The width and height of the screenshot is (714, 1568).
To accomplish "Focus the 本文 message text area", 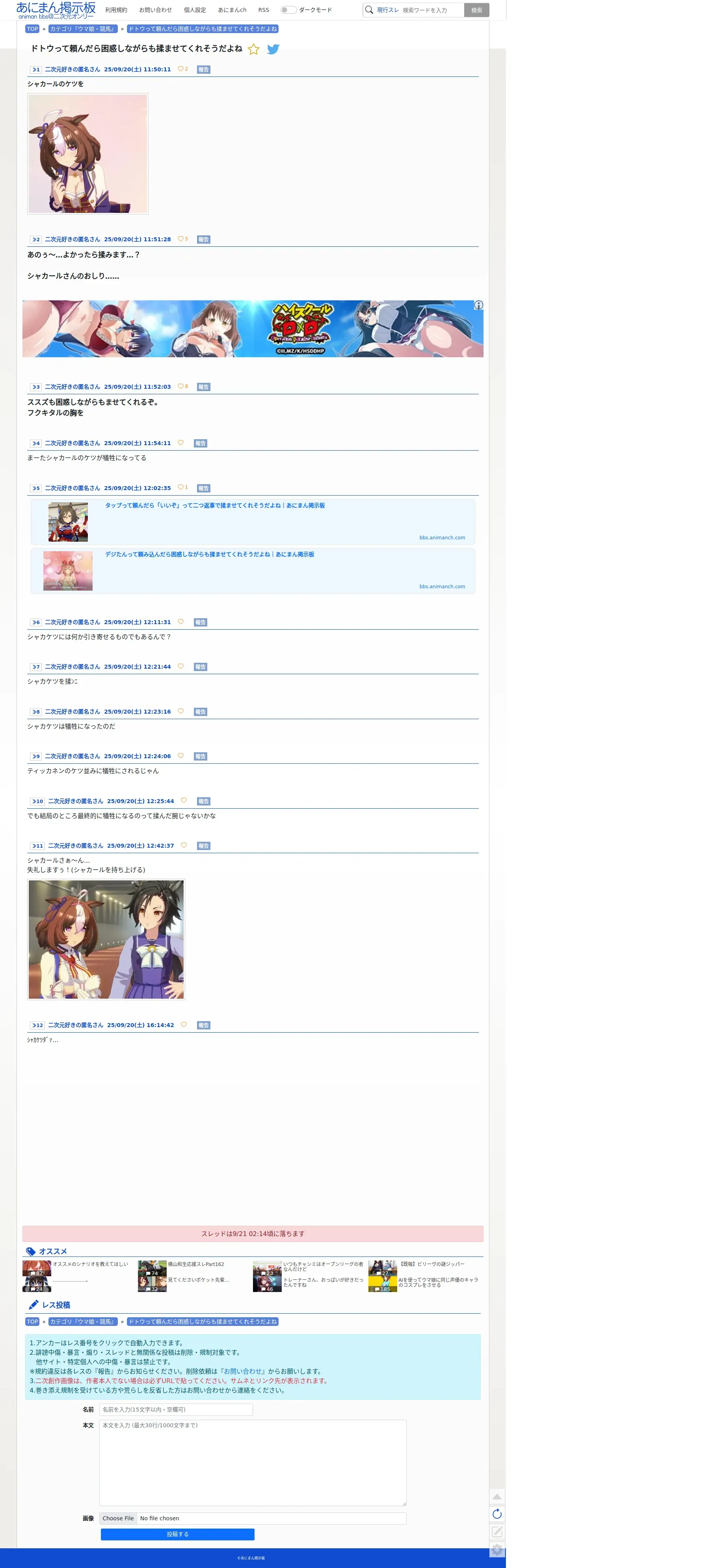I will [253, 1463].
